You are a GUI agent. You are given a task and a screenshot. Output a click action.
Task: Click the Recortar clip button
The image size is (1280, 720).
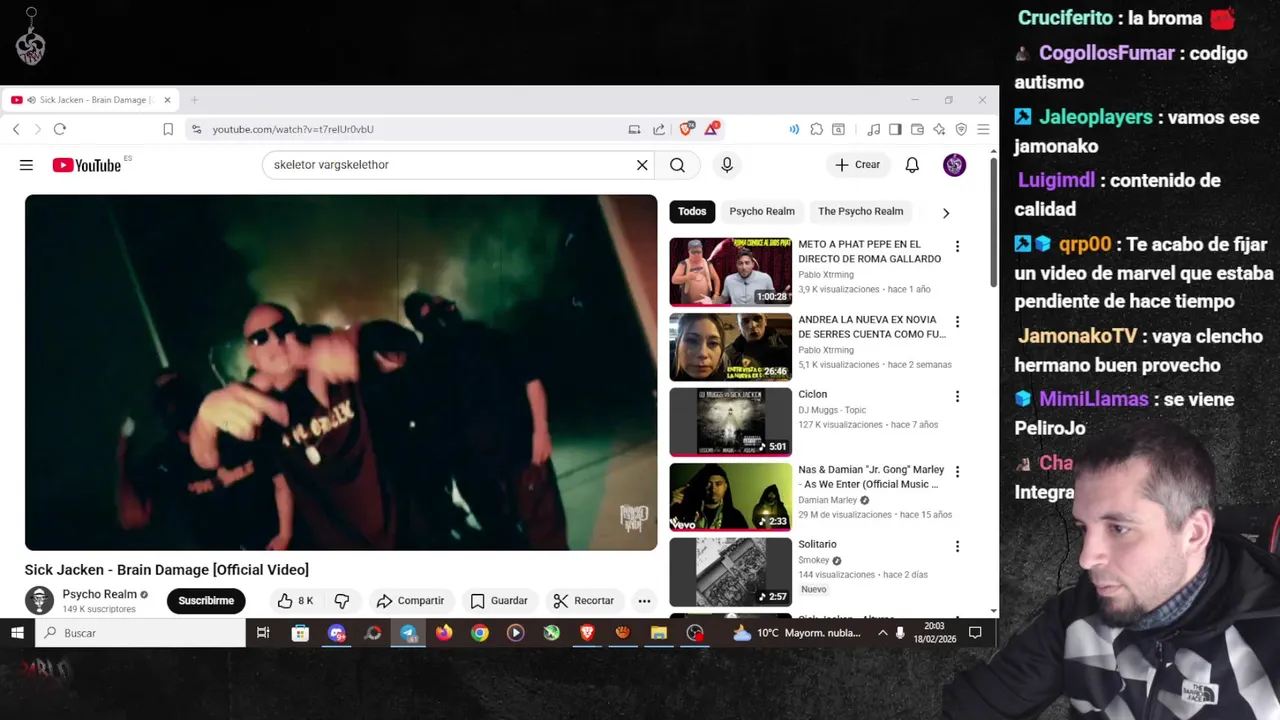[584, 601]
